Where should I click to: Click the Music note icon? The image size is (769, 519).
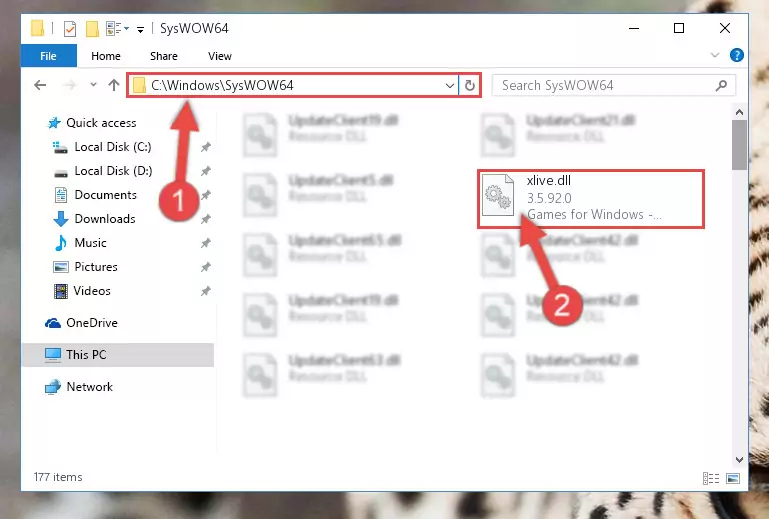pyautogui.click(x=61, y=243)
